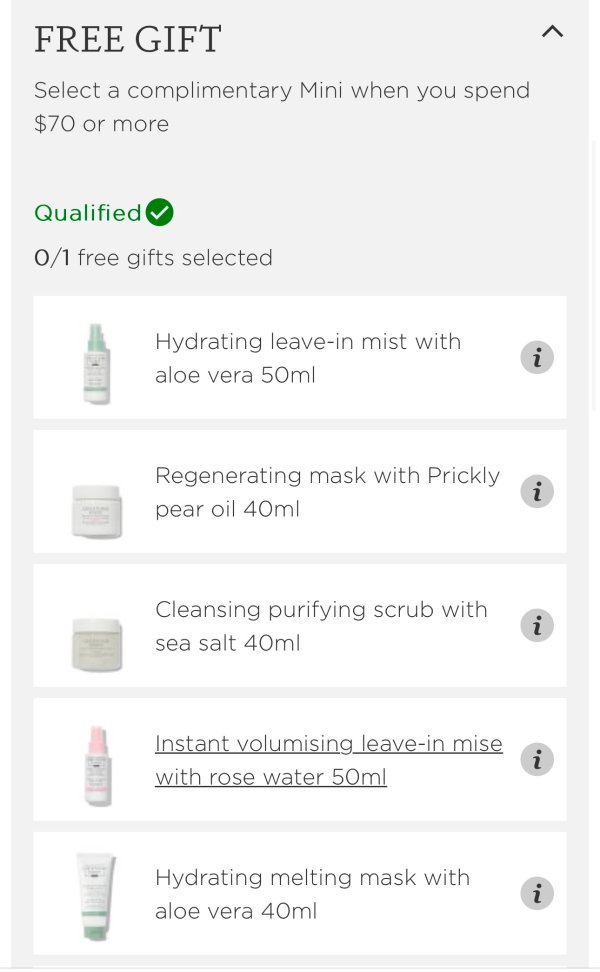Open info for Regenerating mask with Prickly pear
The image size is (600, 972).
coord(537,492)
